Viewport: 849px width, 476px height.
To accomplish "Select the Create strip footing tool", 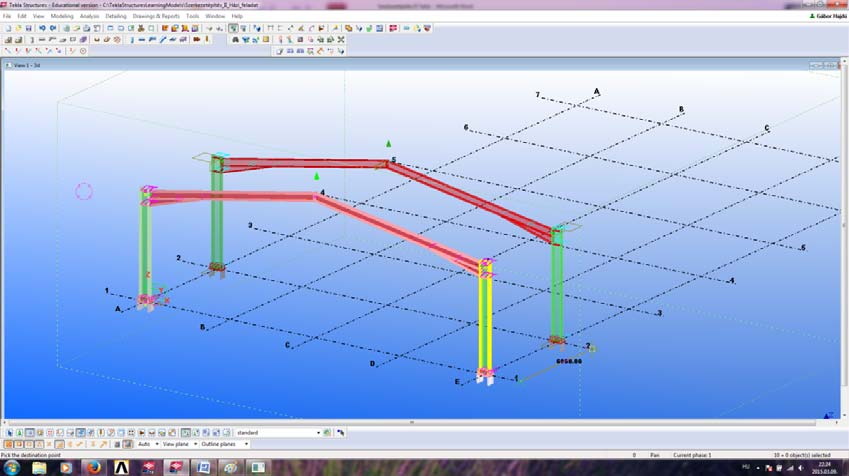I will pyautogui.click(x=18, y=40).
